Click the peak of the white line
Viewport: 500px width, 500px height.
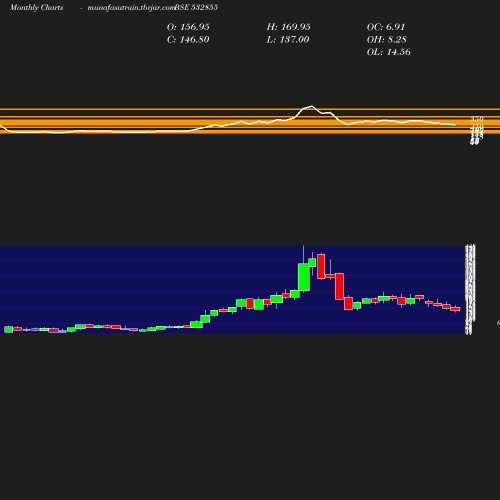tap(312, 106)
